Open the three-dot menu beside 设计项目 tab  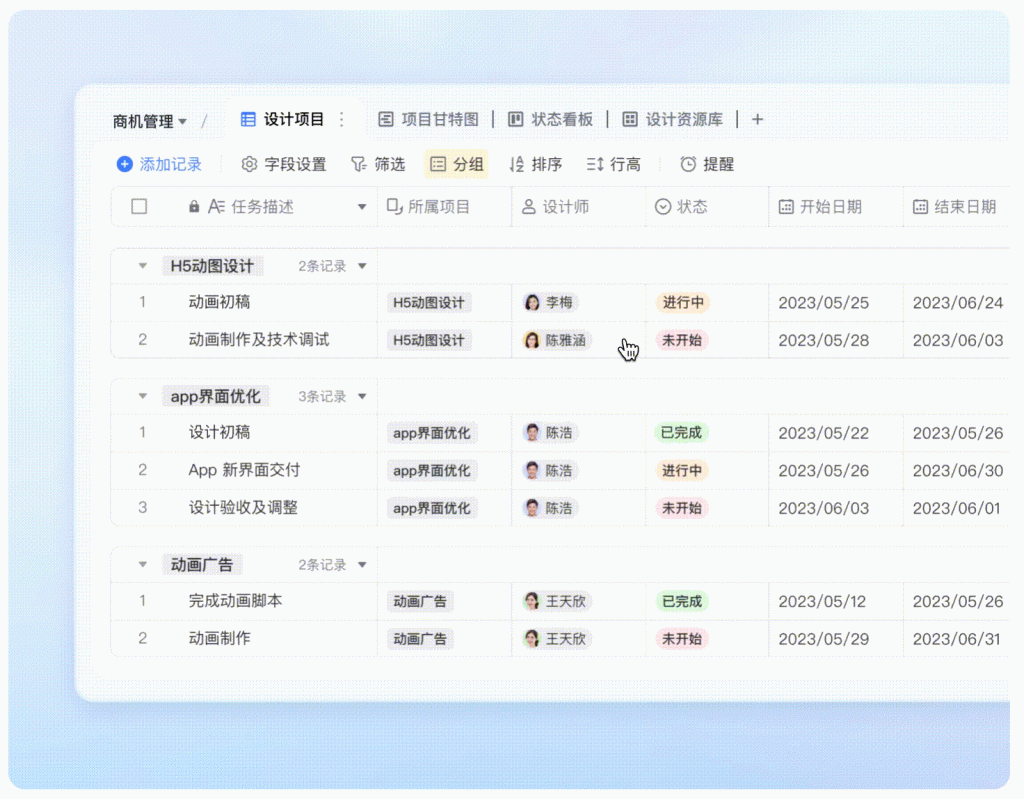pos(341,120)
